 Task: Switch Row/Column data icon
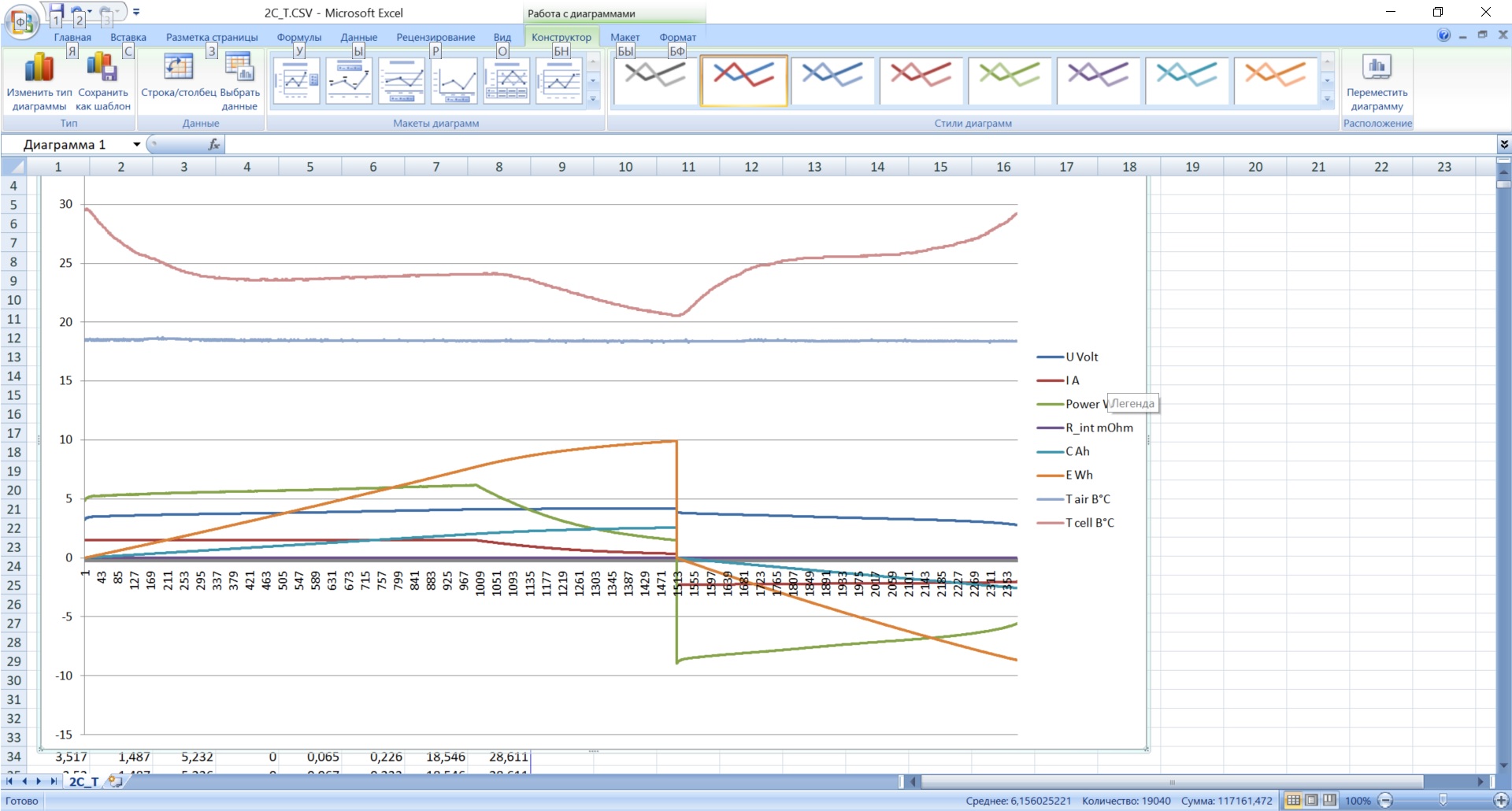point(178,69)
